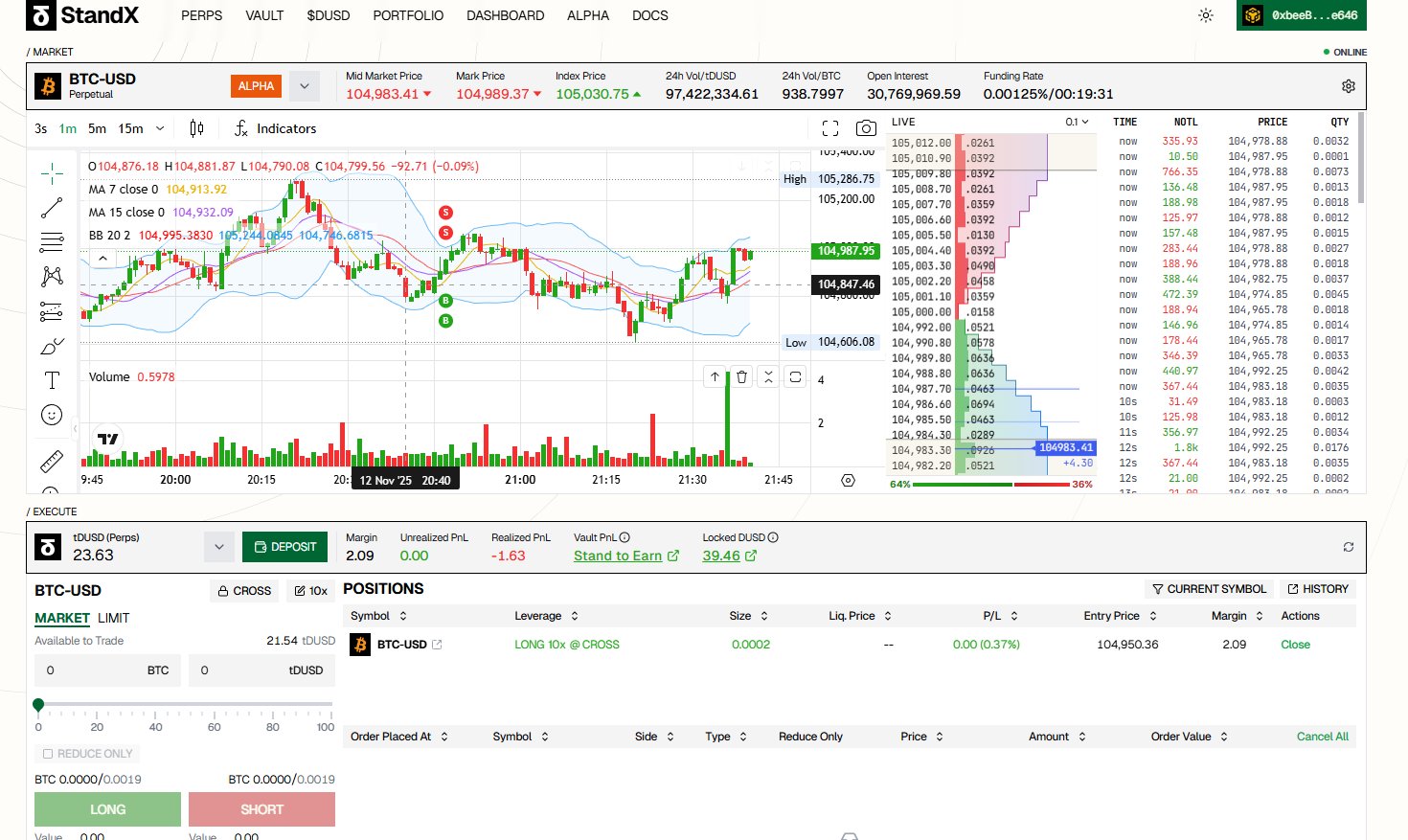1408x840 pixels.
Task: Sort orders by Order Placed At
Action: coord(400,737)
